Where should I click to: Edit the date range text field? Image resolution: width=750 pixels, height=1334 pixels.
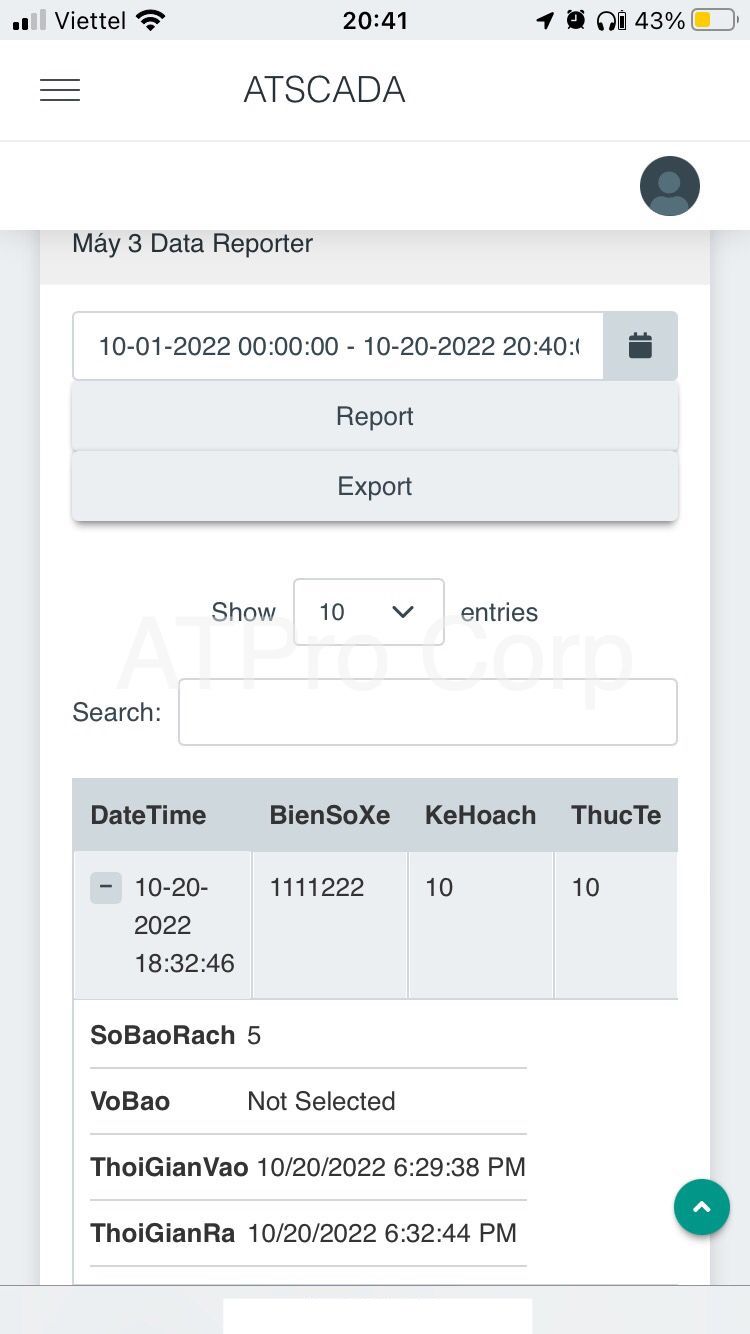pyautogui.click(x=338, y=346)
